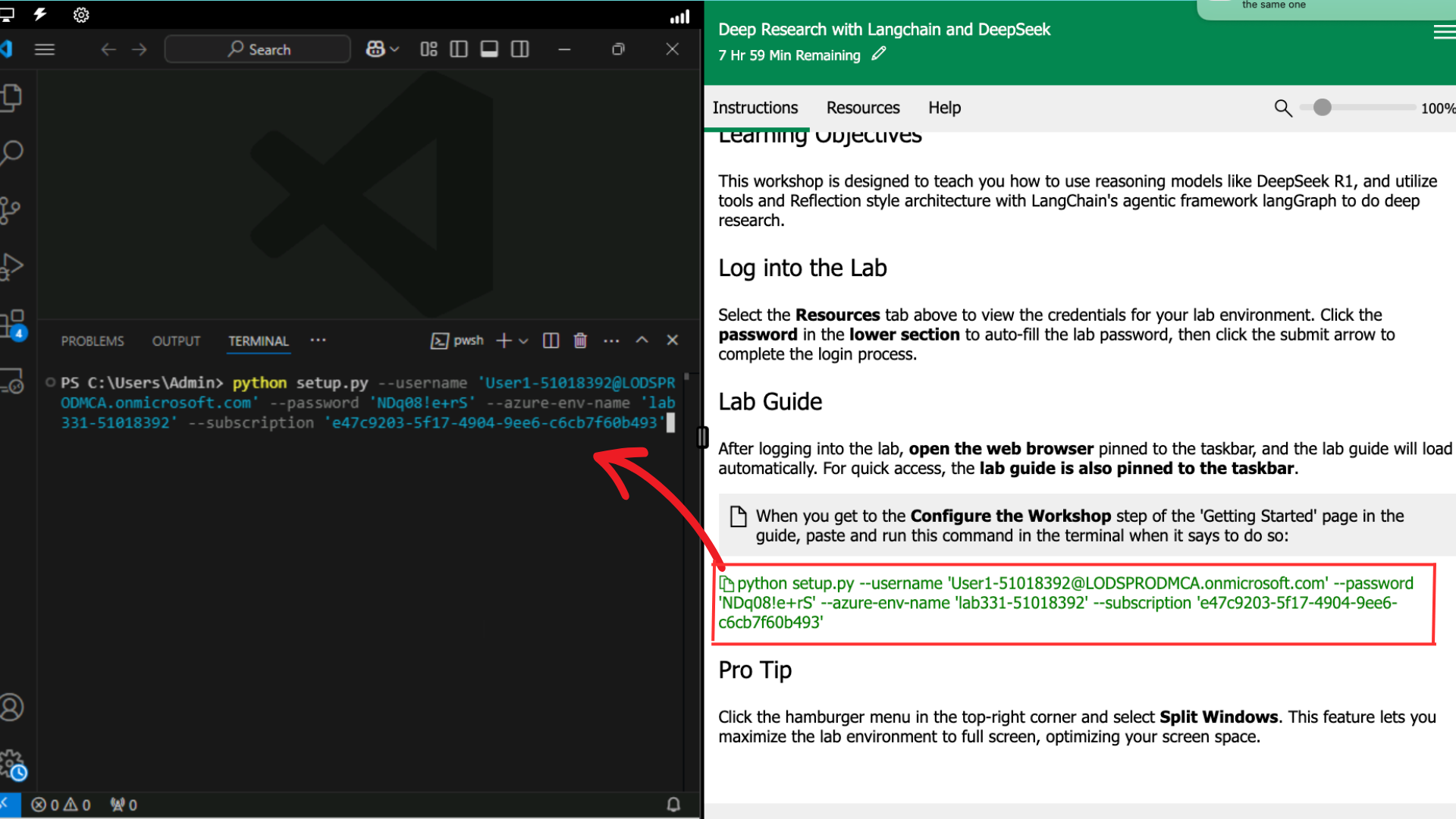
Task: Check the signal strength indicator
Action: point(680,16)
